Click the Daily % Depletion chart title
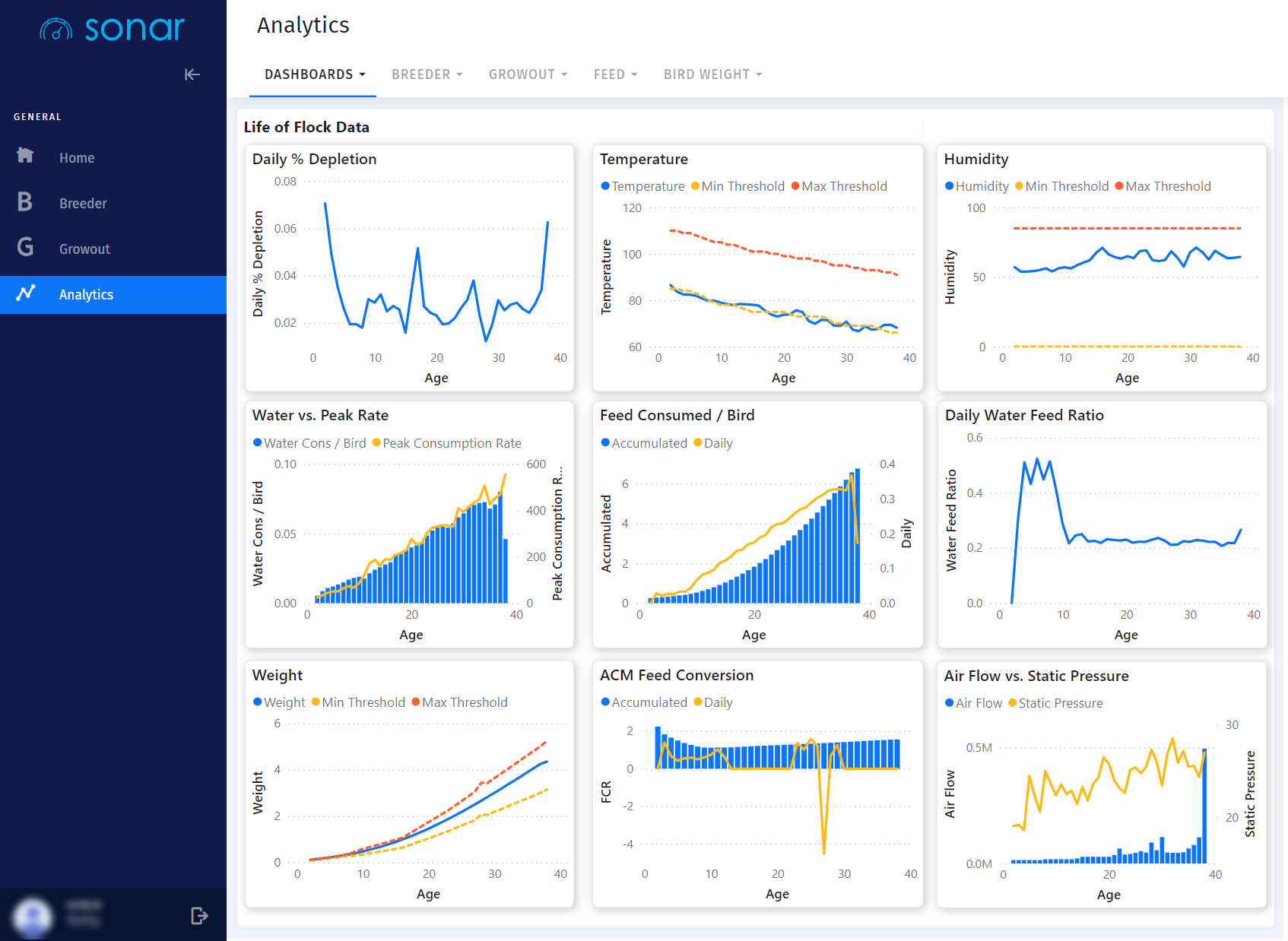The width and height of the screenshot is (1288, 941). pos(314,159)
